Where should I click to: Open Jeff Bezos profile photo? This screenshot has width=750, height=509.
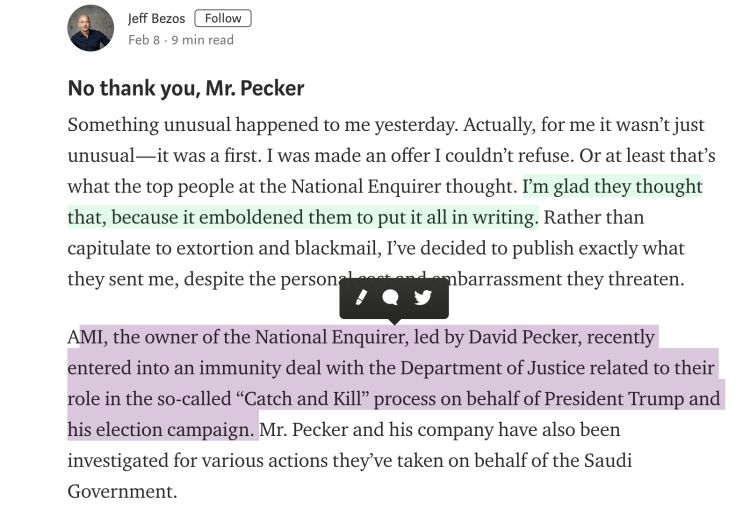point(90,28)
